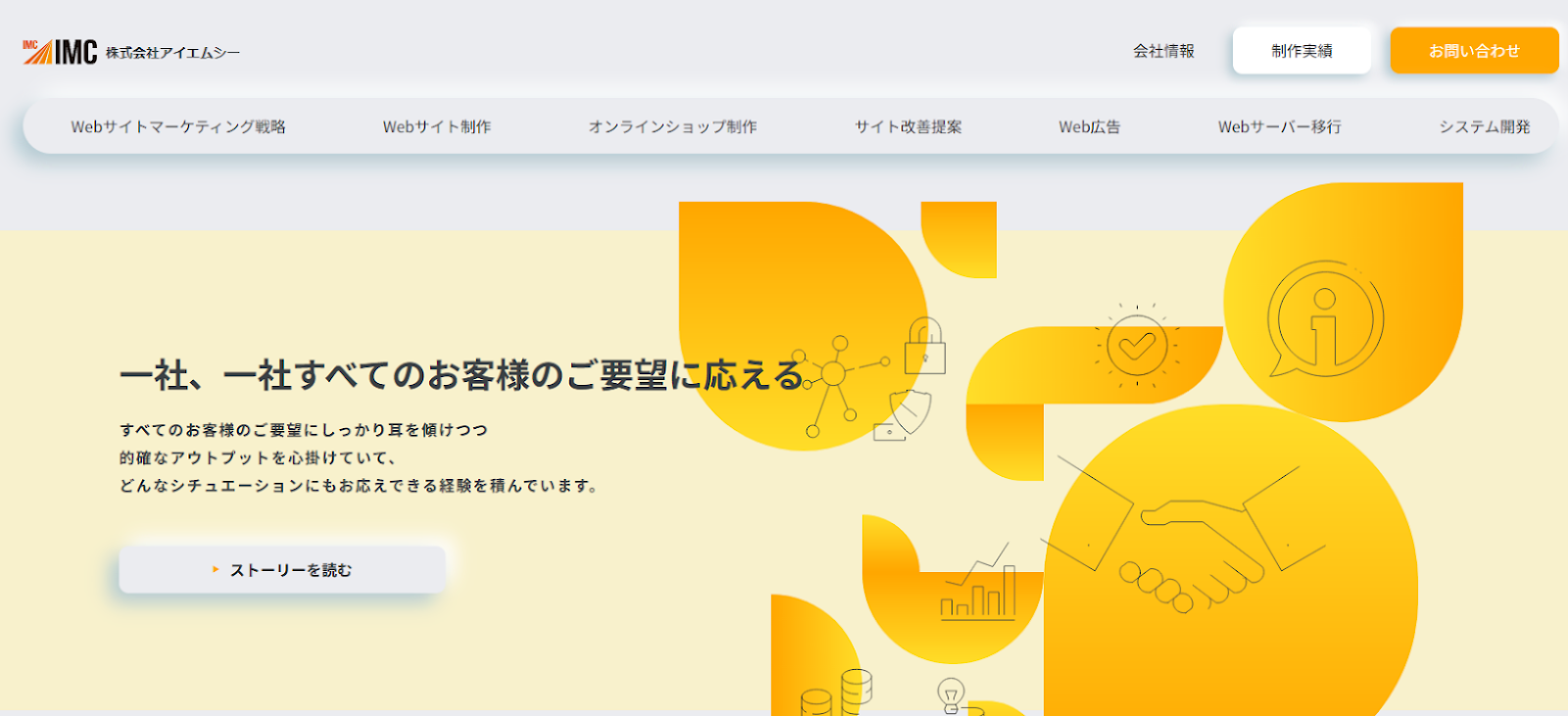The width and height of the screenshot is (1568, 716).
Task: Open システム開発 menu item
Action: point(1485,126)
